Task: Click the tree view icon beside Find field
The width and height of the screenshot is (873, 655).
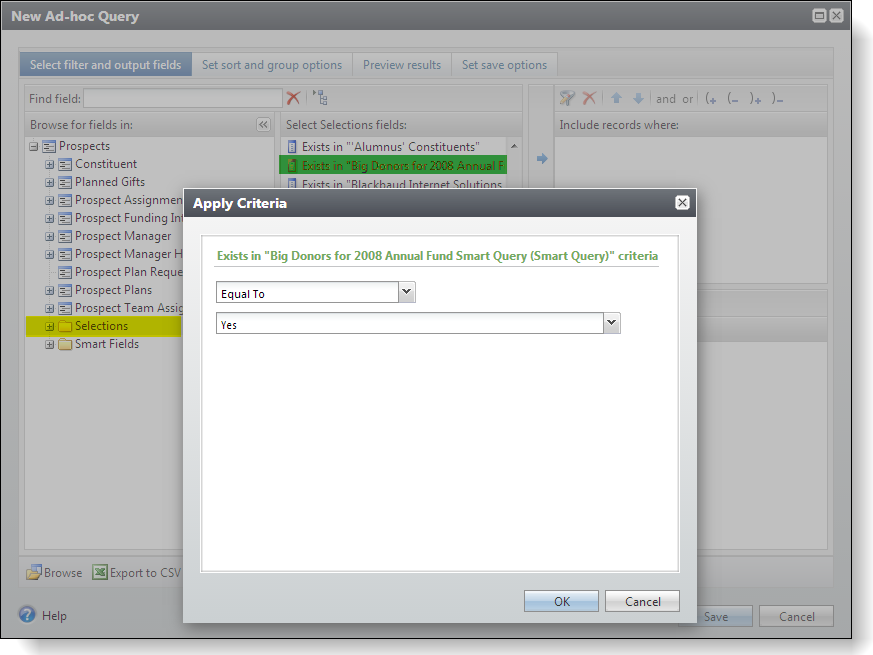Action: click(x=320, y=98)
